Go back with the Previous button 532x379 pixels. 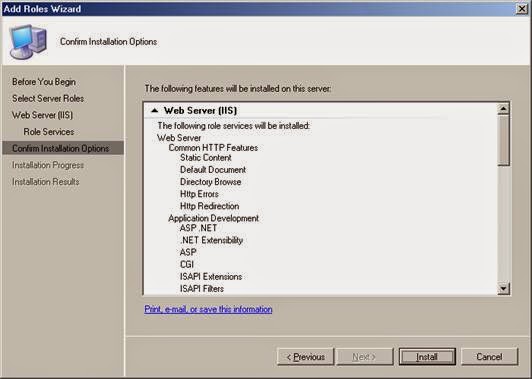click(305, 357)
